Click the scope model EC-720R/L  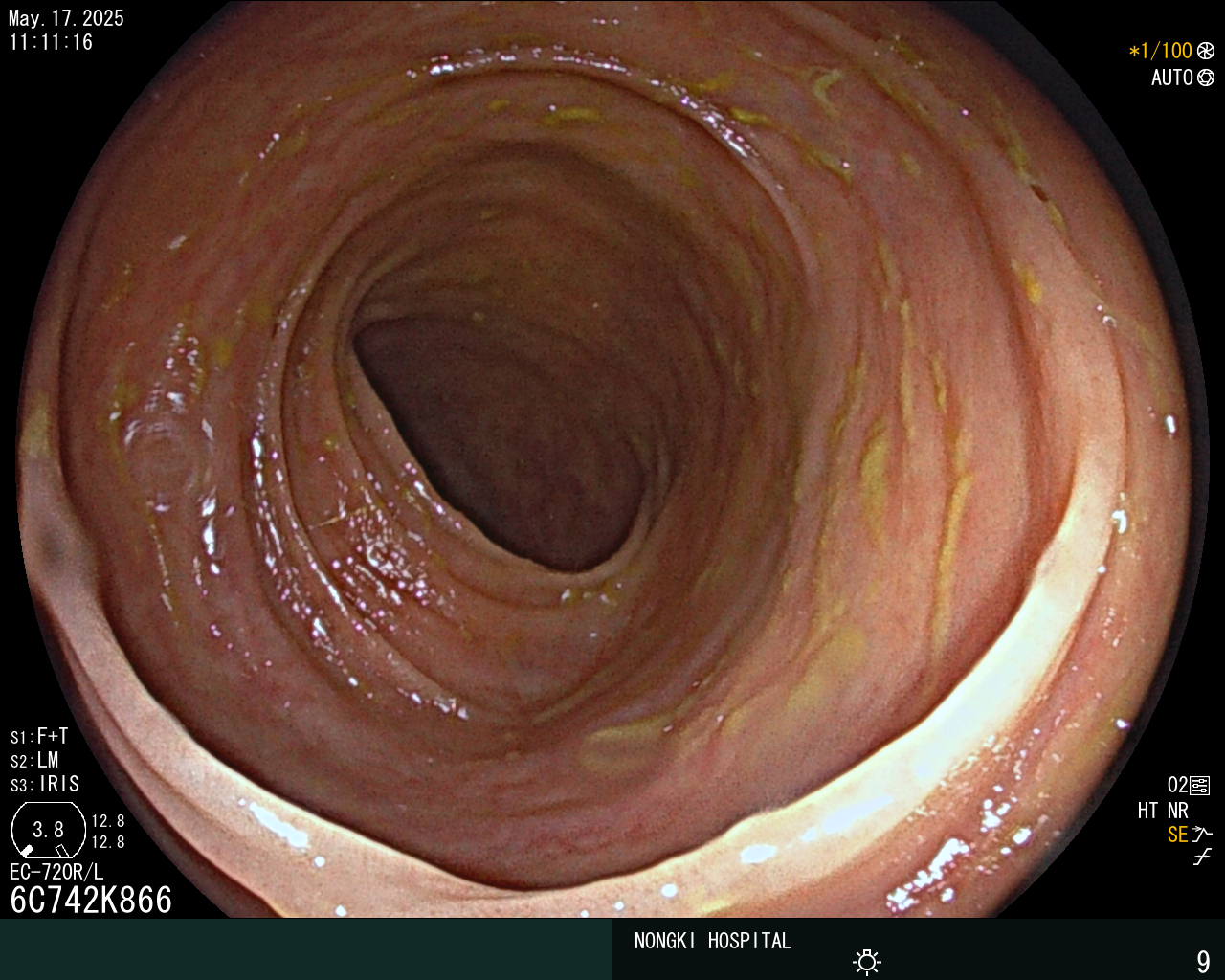(56, 872)
